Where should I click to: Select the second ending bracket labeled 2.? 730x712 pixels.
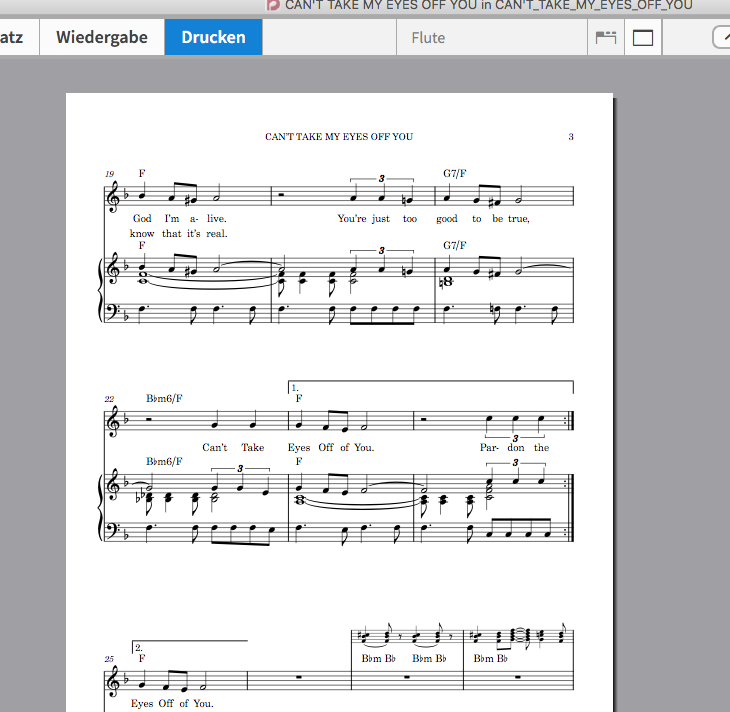190,646
